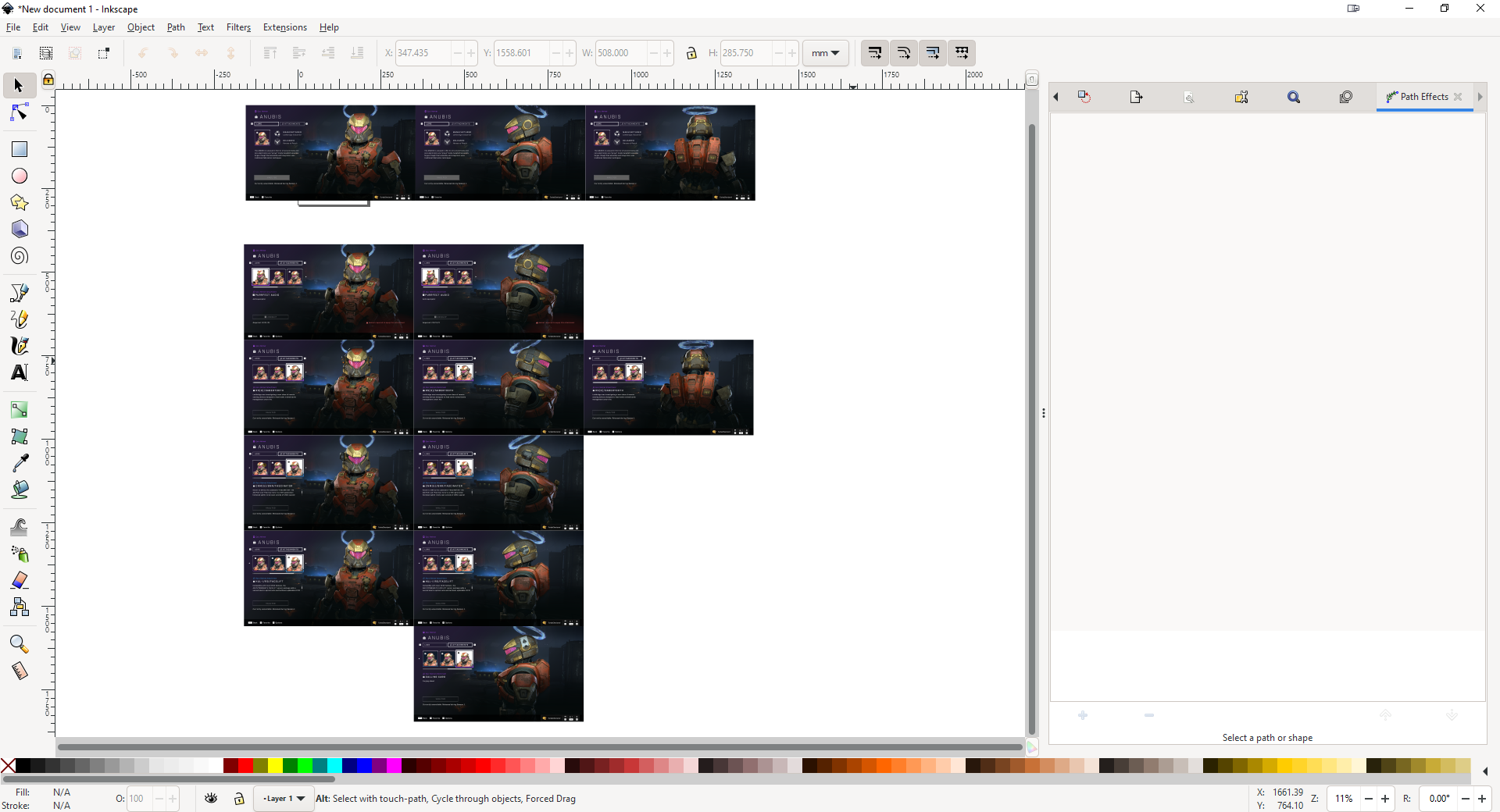Open the Path menu
Screen dimensions: 1500x812
coord(176,27)
